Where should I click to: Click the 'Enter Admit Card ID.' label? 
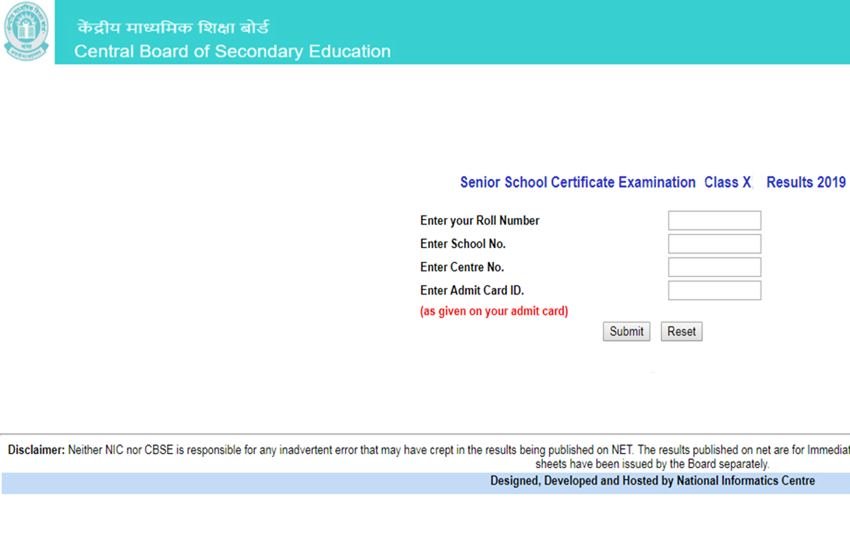coord(472,290)
